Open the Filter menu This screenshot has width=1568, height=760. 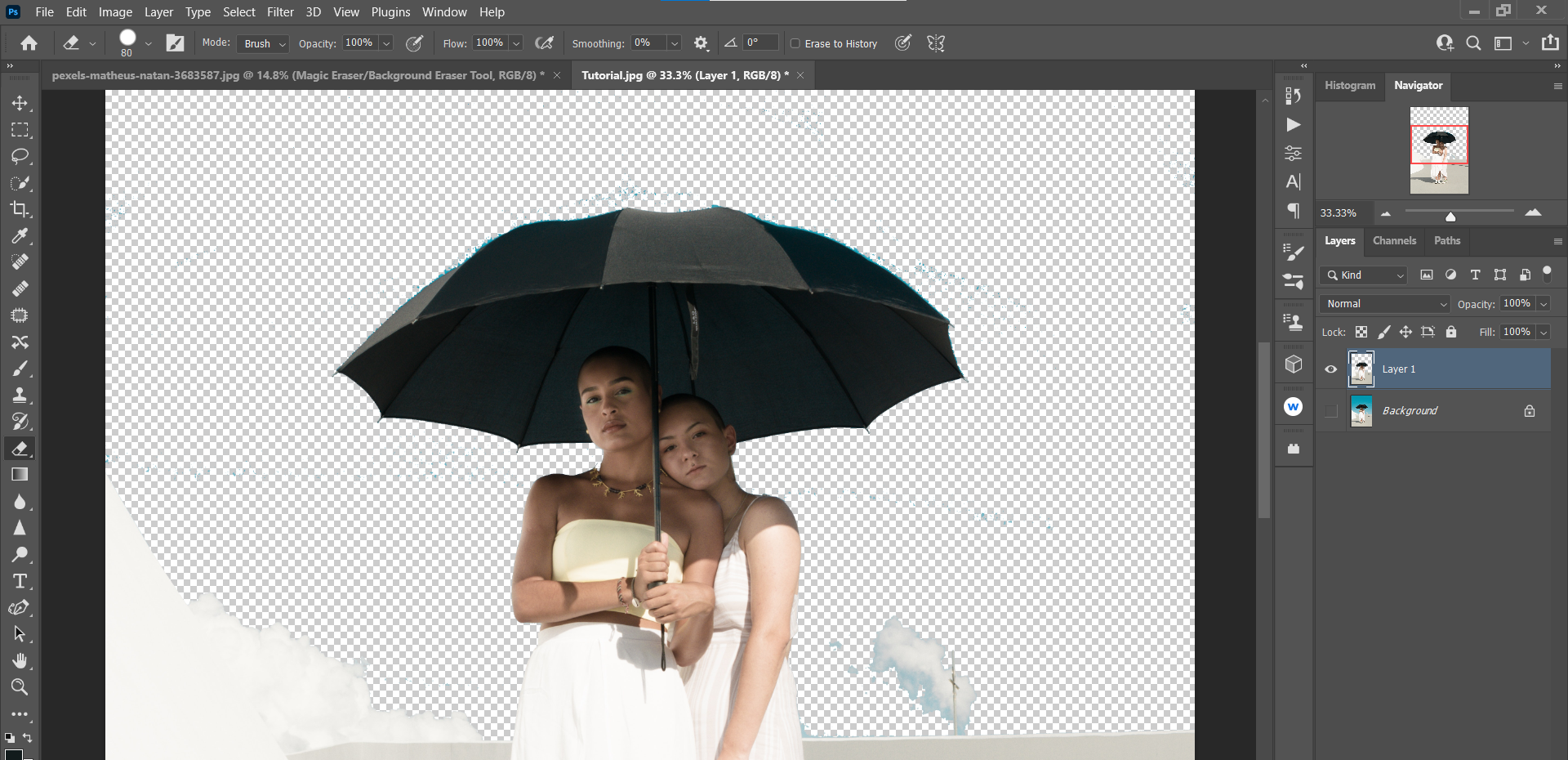click(x=280, y=11)
